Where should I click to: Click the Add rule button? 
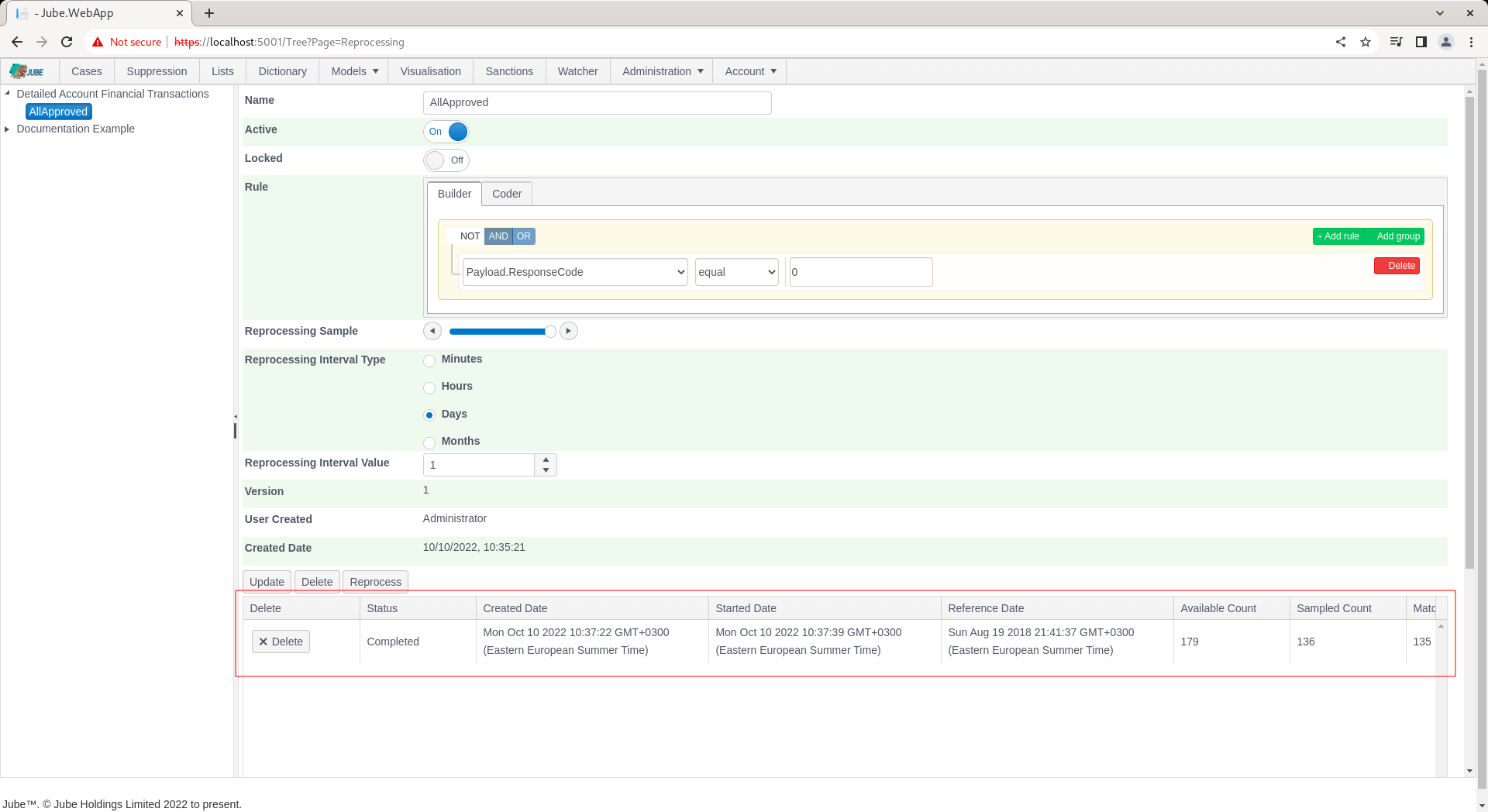1338,236
